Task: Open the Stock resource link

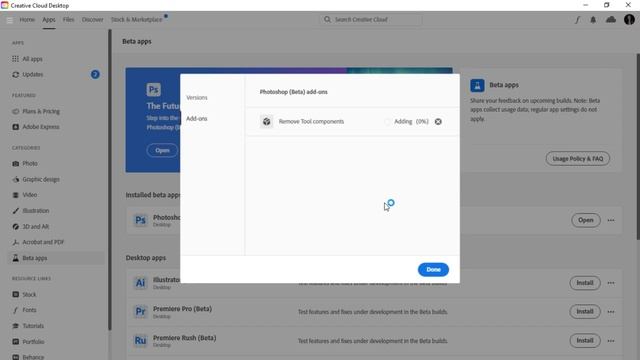Action: [29, 294]
